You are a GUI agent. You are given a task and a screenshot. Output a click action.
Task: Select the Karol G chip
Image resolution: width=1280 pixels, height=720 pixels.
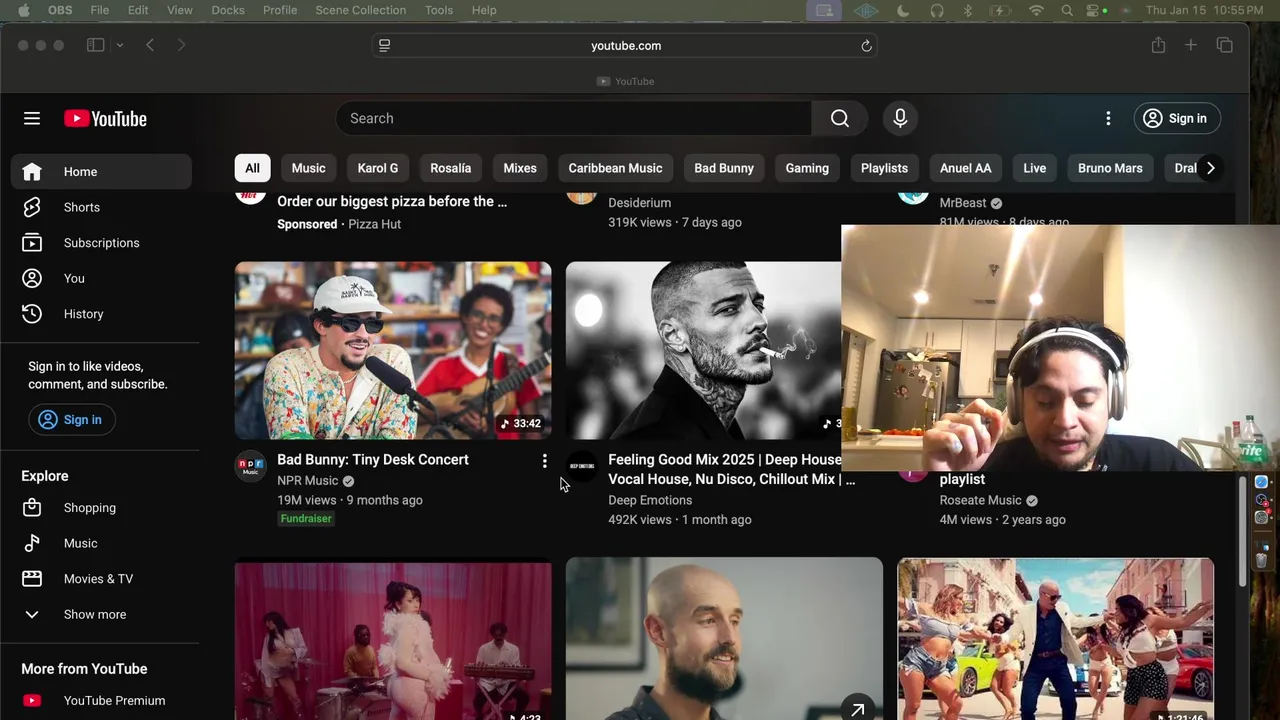[378, 168]
